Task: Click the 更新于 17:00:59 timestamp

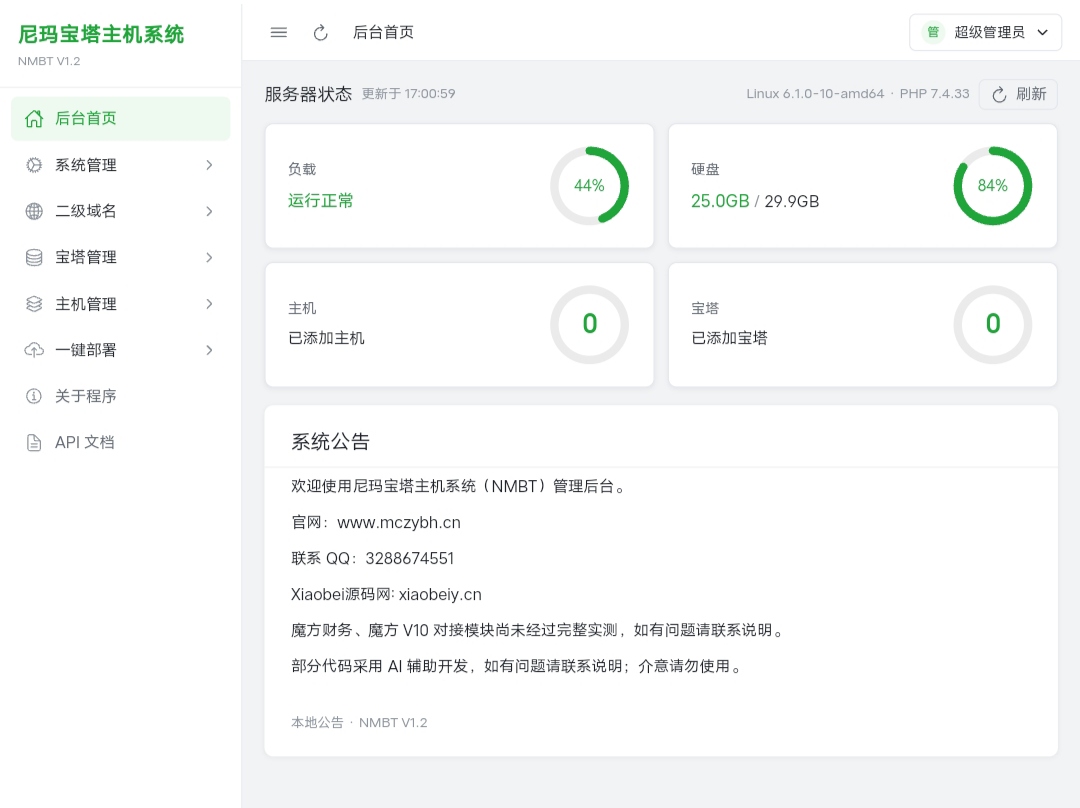Action: pos(408,94)
